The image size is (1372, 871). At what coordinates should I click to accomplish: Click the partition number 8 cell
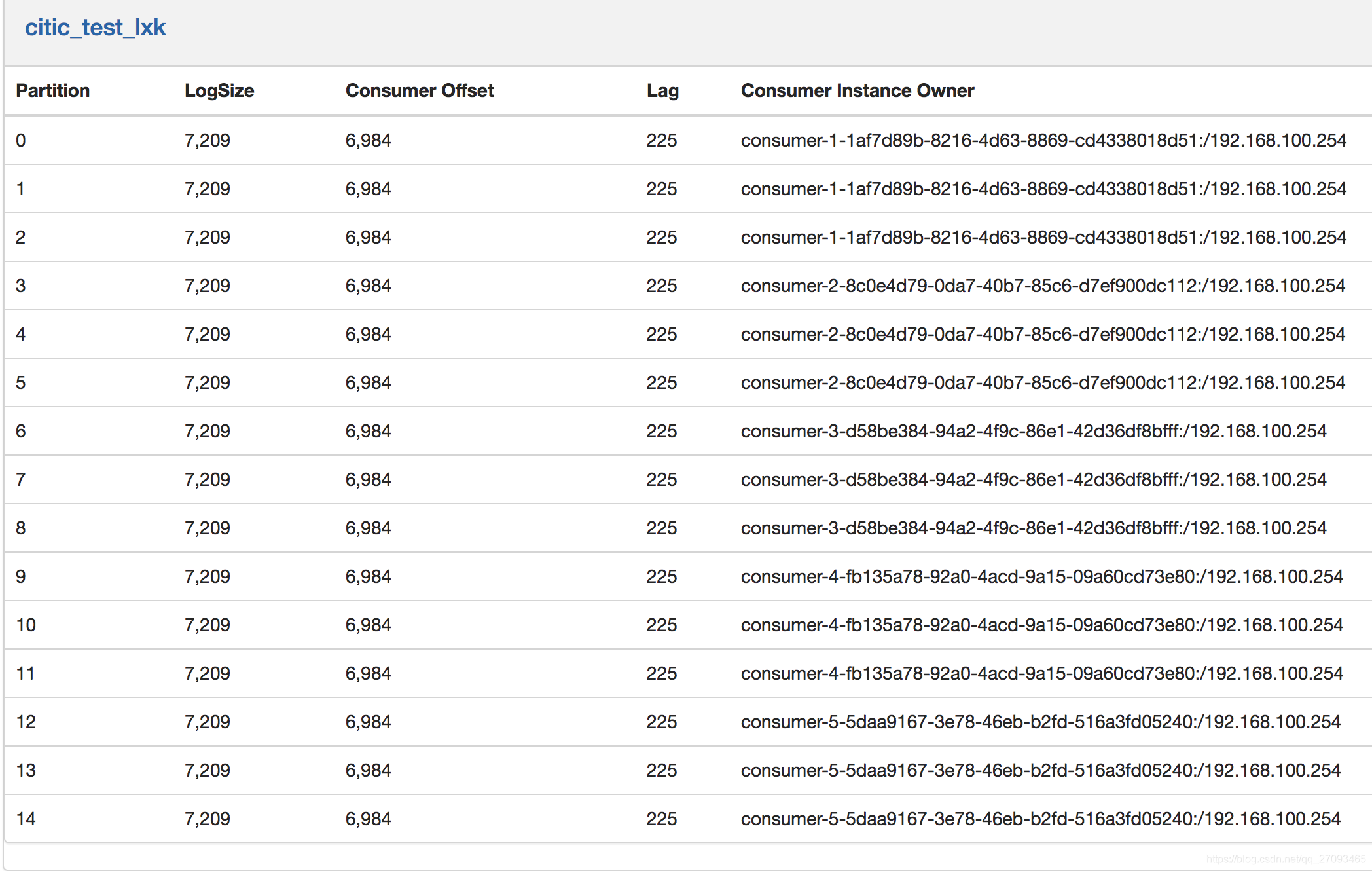pyautogui.click(x=21, y=528)
